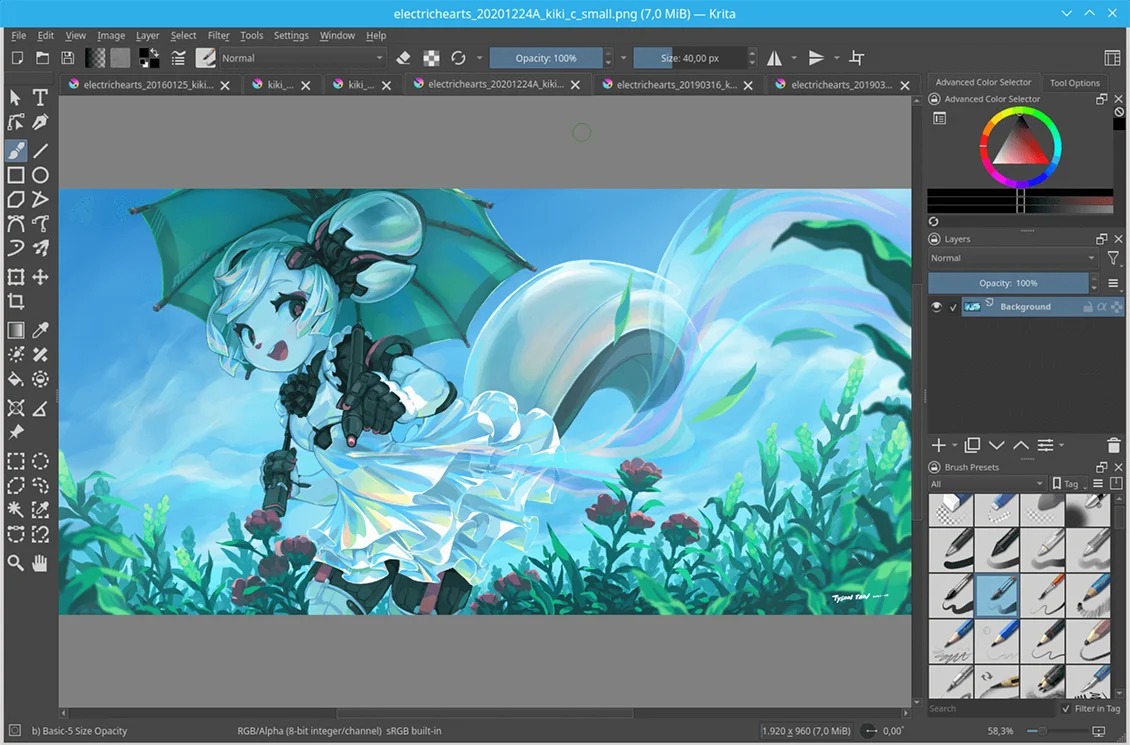Expand the horizontal mirror options arrow

point(793,58)
